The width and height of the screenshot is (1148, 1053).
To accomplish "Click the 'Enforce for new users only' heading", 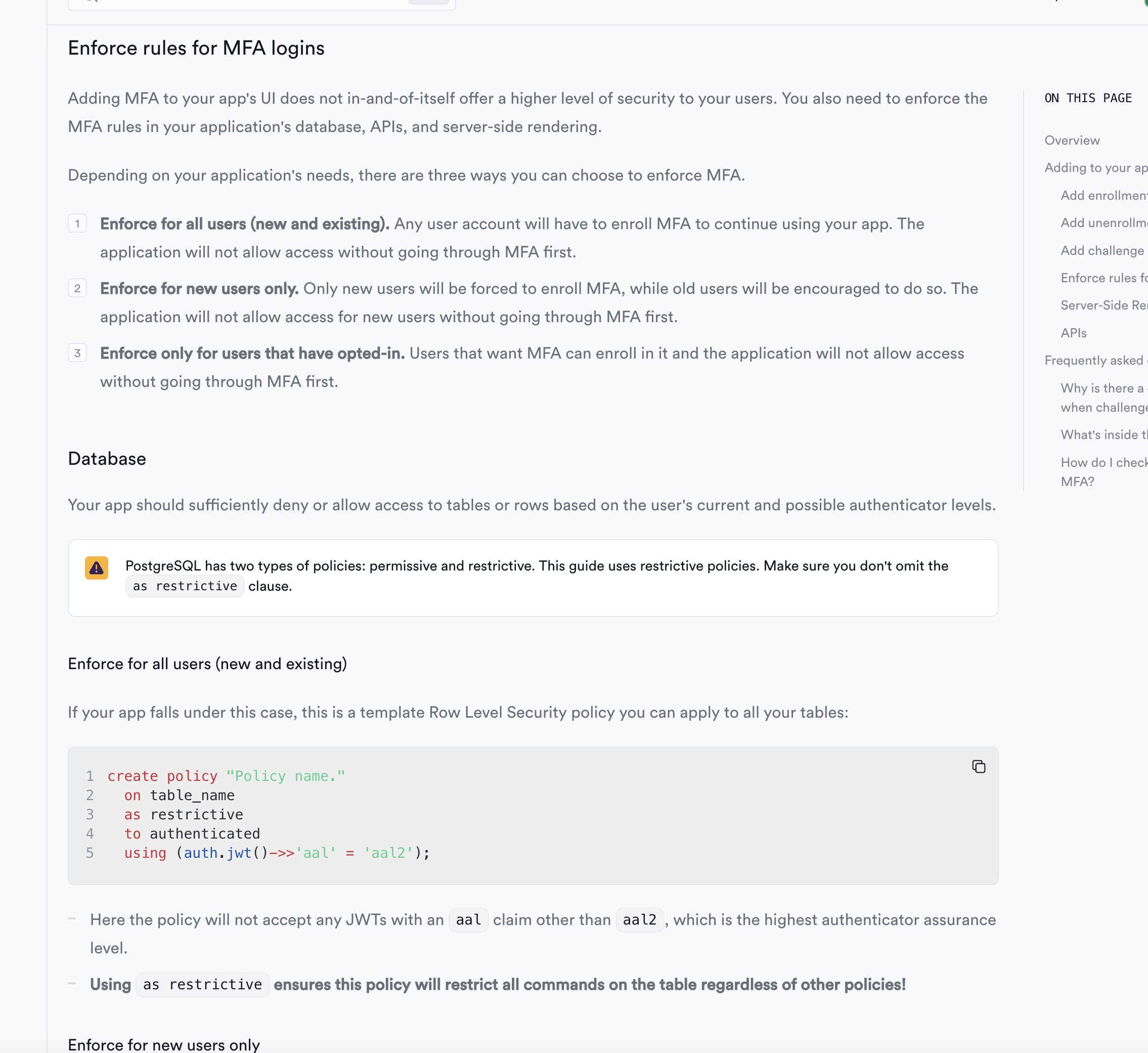I will tap(163, 1044).
